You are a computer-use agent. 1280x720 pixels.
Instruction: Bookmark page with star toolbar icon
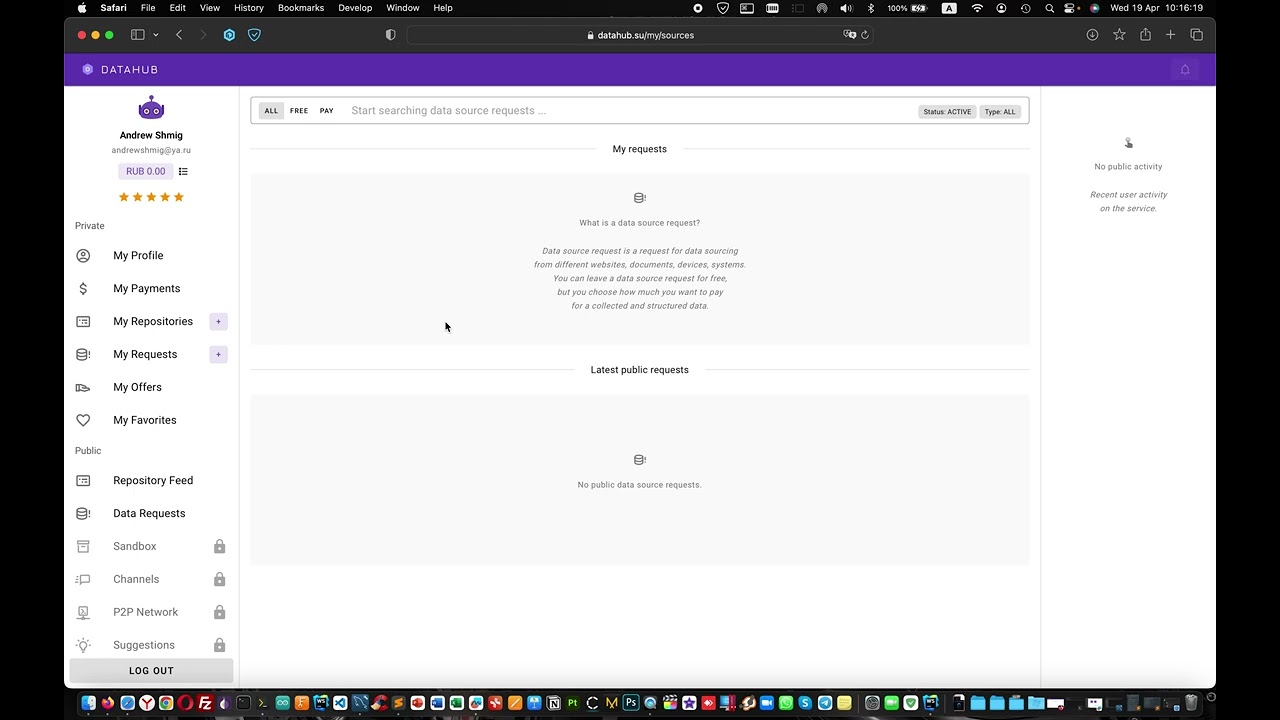(x=1119, y=35)
